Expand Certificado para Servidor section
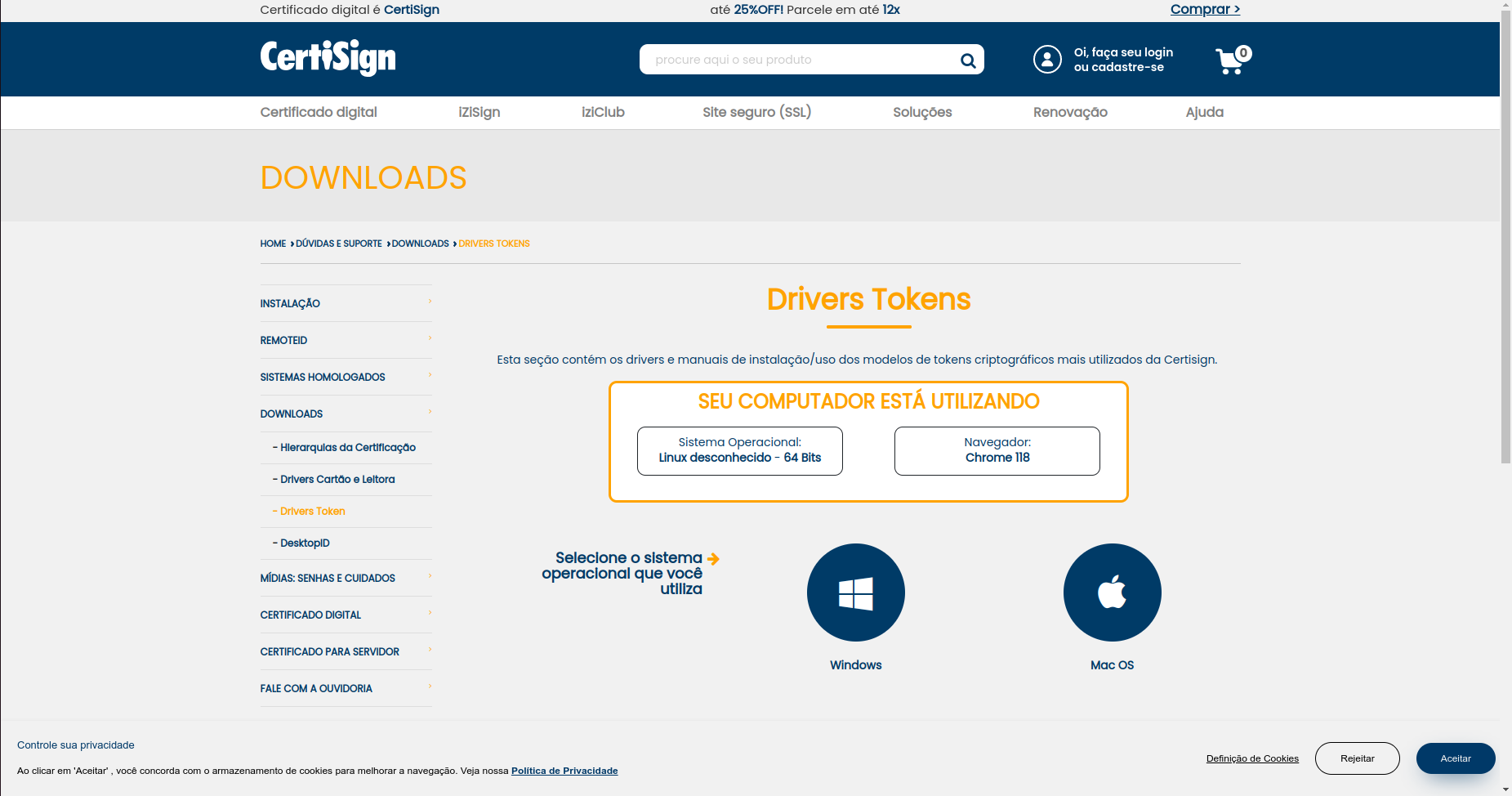Screen dimensions: 1512x796 point(346,651)
